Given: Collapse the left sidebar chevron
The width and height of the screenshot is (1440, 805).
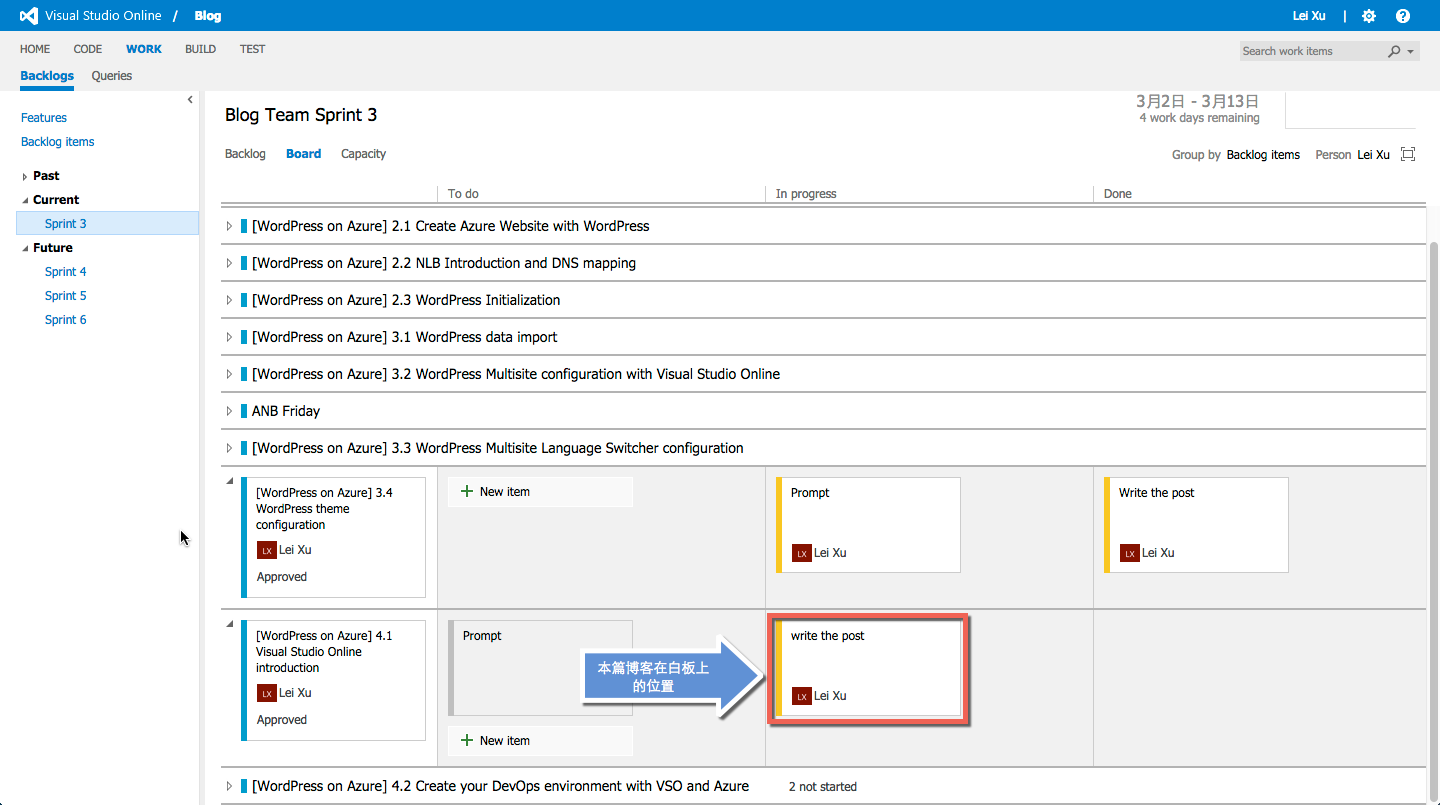Looking at the screenshot, I should tap(190, 99).
